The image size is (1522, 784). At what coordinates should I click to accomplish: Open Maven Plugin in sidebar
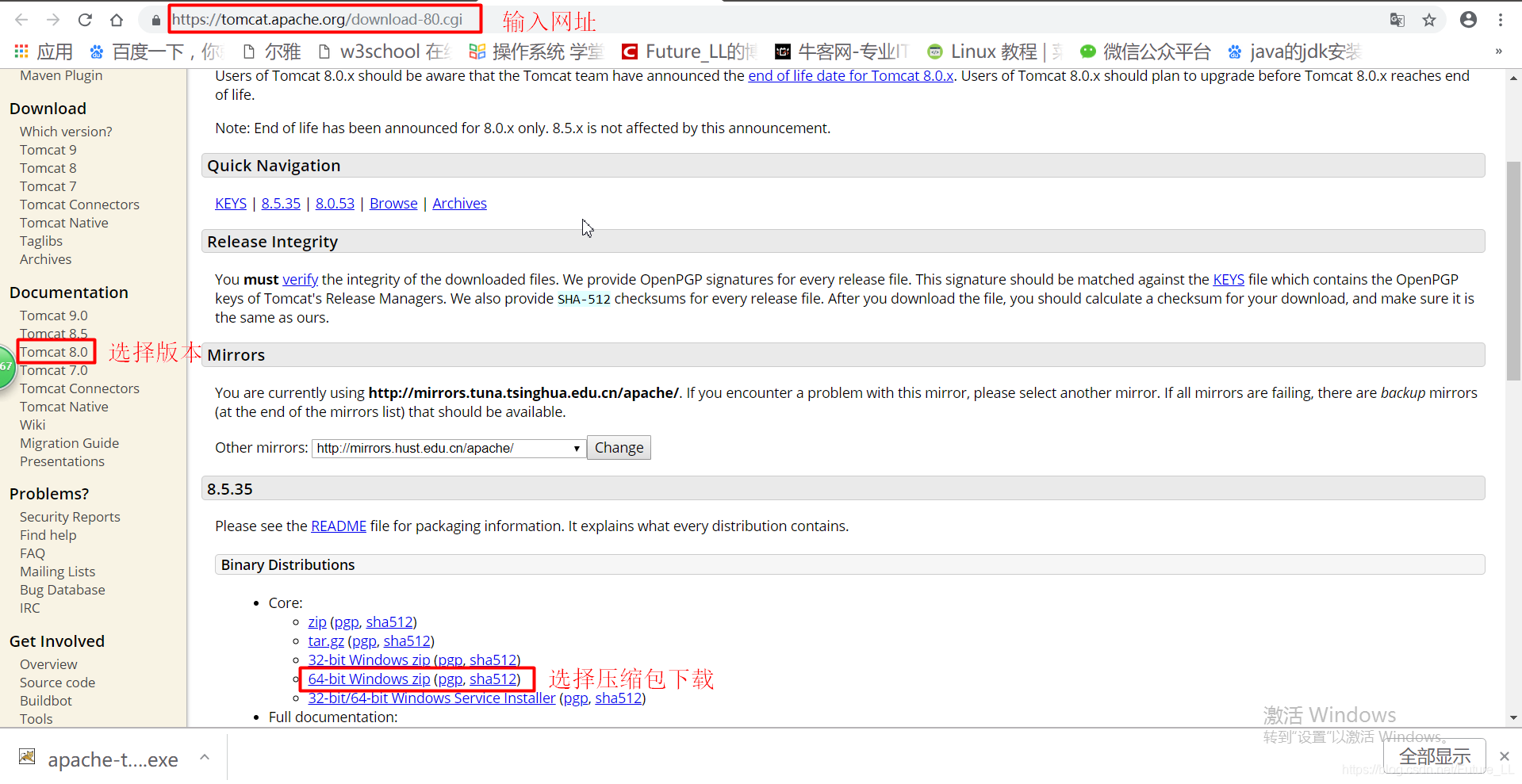tap(61, 75)
